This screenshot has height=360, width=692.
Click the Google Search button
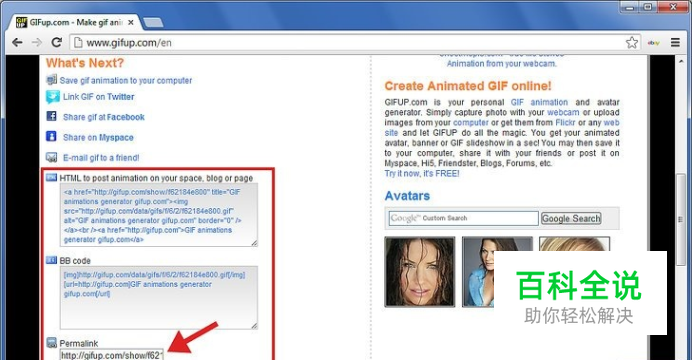click(x=571, y=218)
